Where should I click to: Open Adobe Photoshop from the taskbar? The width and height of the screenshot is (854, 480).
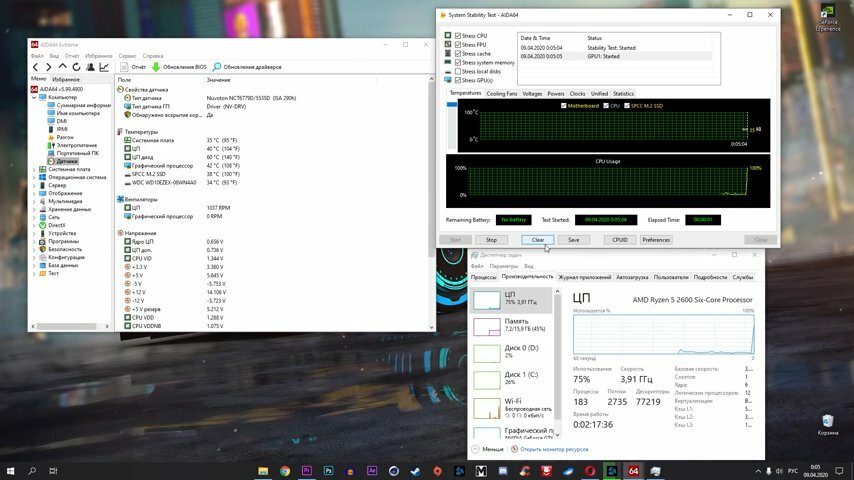328,471
